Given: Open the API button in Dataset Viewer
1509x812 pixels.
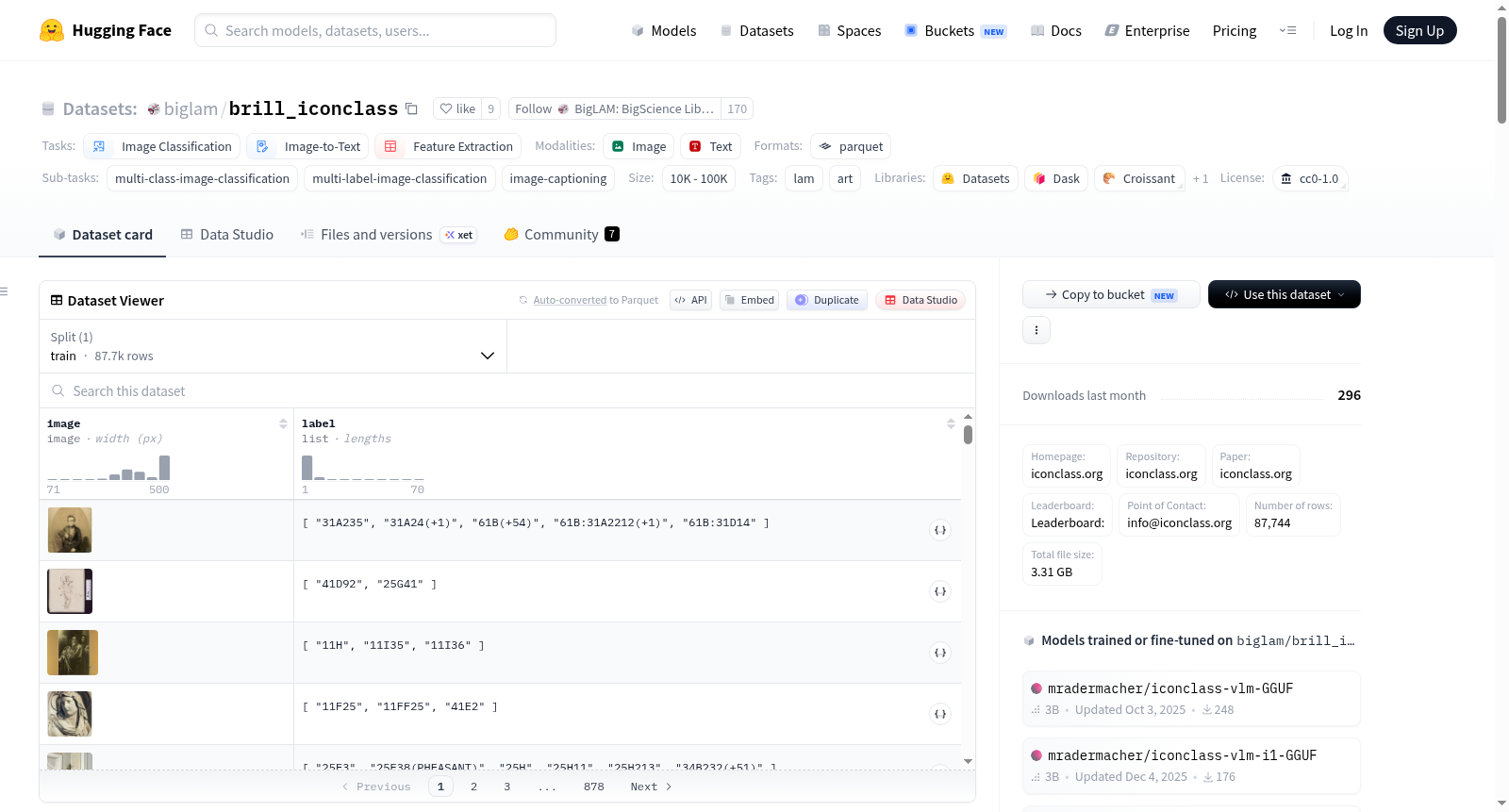Looking at the screenshot, I should (690, 300).
